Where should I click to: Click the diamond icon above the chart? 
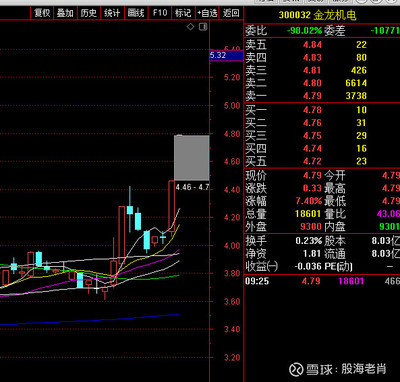point(190,26)
